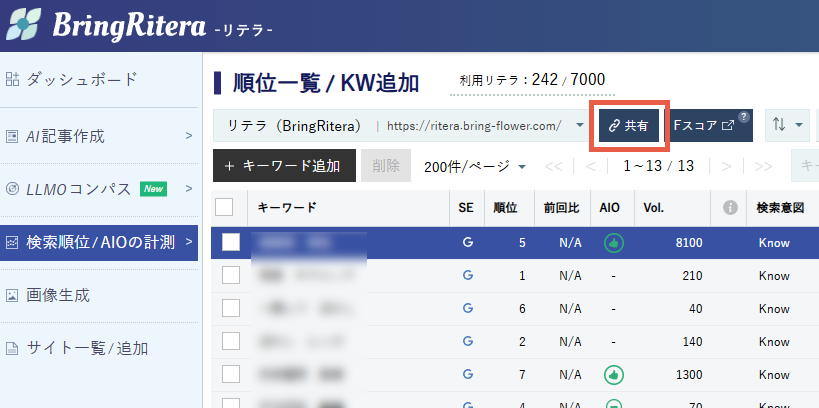The image size is (819, 408).
Task: Sort by the 前回比 column header
Action: tap(561, 208)
